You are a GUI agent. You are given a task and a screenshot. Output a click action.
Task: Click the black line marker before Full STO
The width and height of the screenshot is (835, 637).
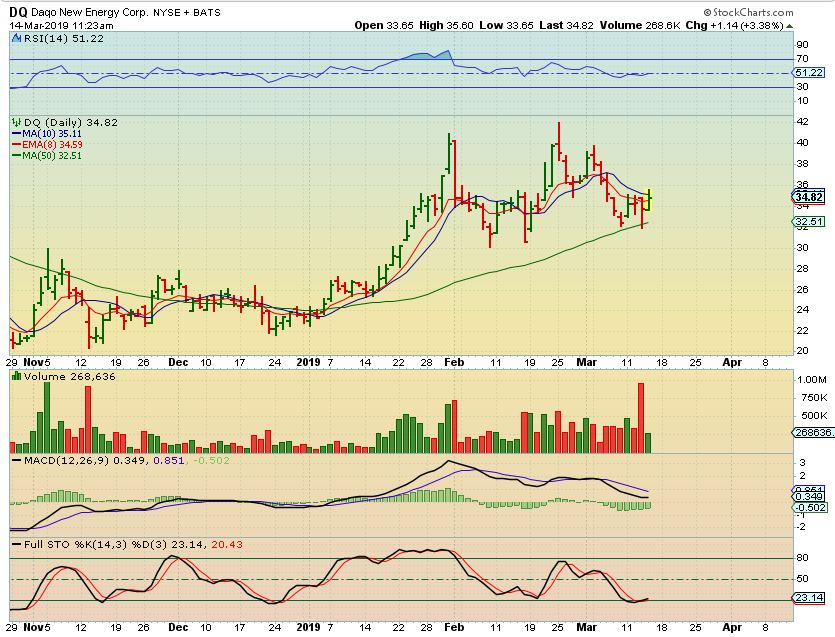click(x=17, y=545)
